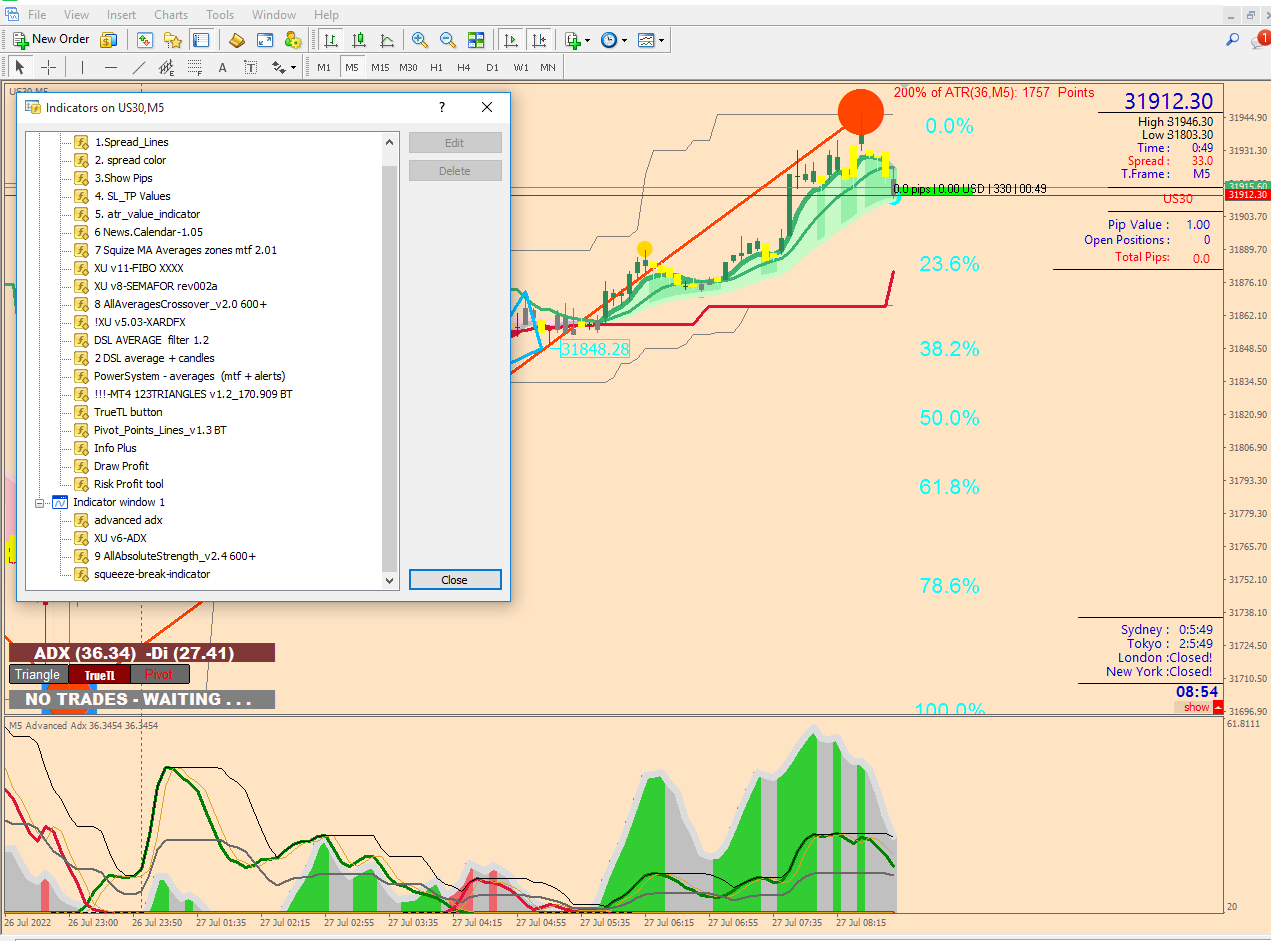Click the indicator list vertical scrollbar
Screen dimensions: 1271x941
pos(390,360)
